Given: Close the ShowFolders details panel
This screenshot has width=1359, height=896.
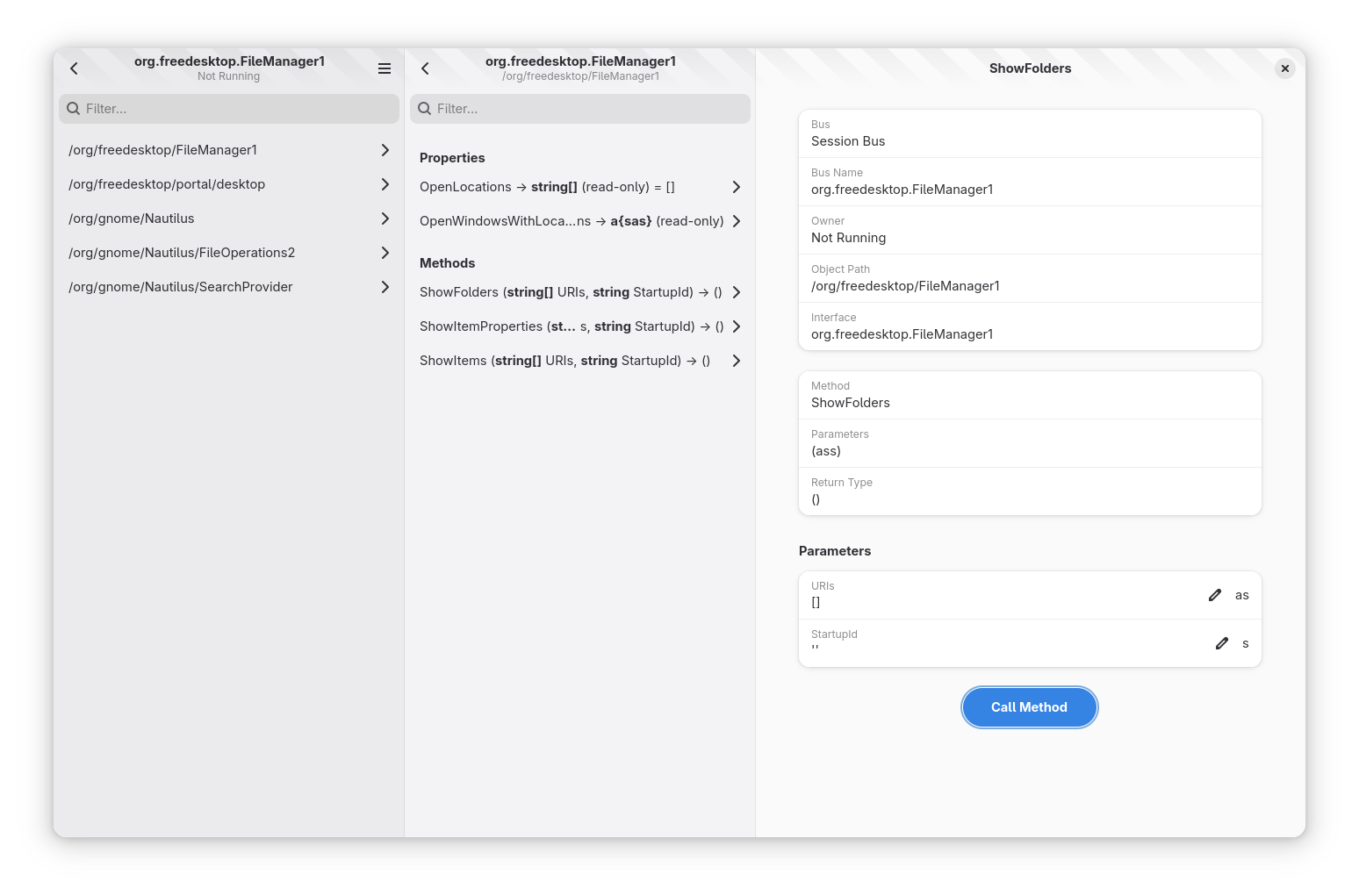Looking at the screenshot, I should pyautogui.click(x=1284, y=68).
